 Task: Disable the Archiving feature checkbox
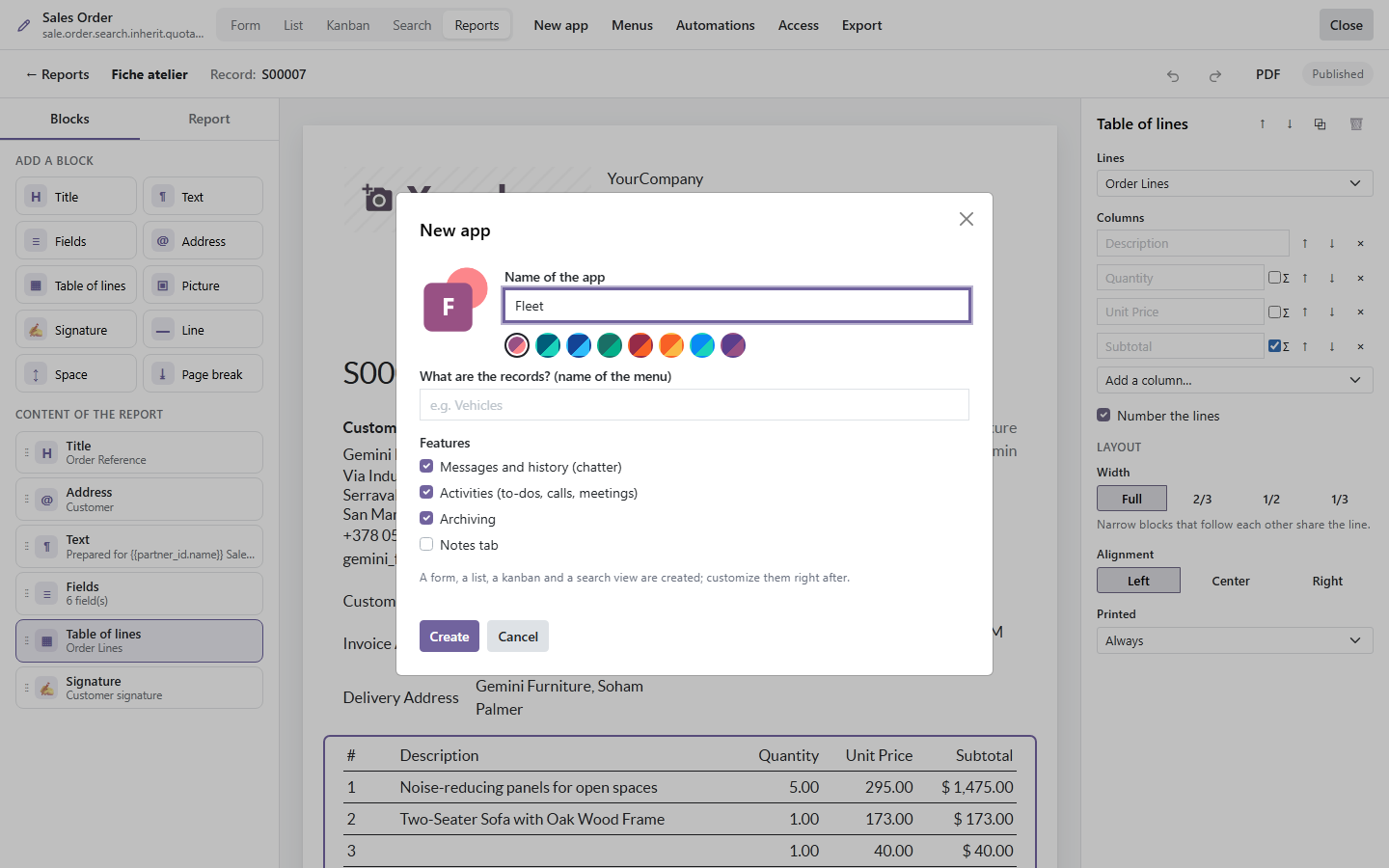pyautogui.click(x=426, y=518)
